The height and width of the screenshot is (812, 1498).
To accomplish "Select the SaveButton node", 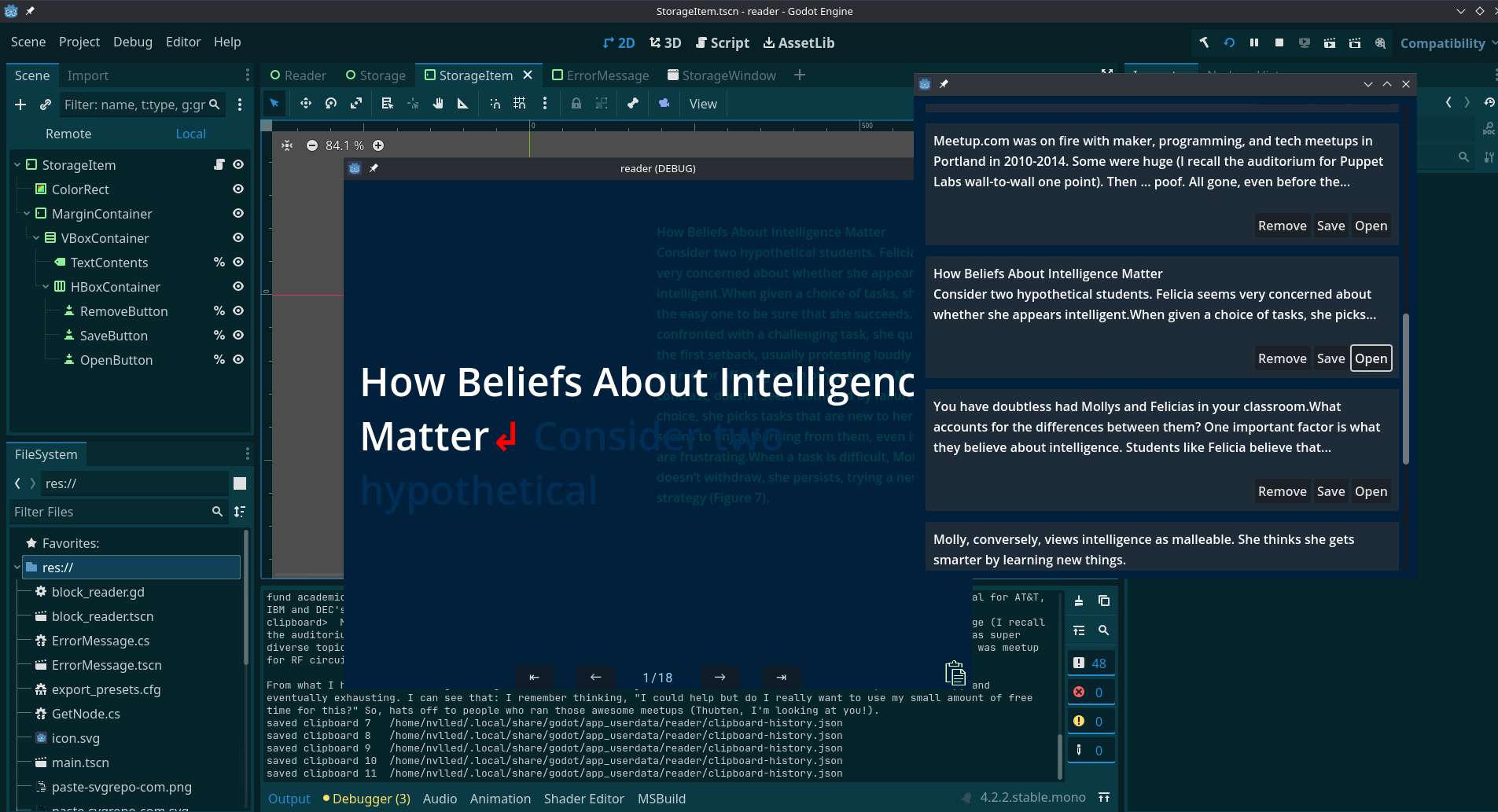I will 114,336.
